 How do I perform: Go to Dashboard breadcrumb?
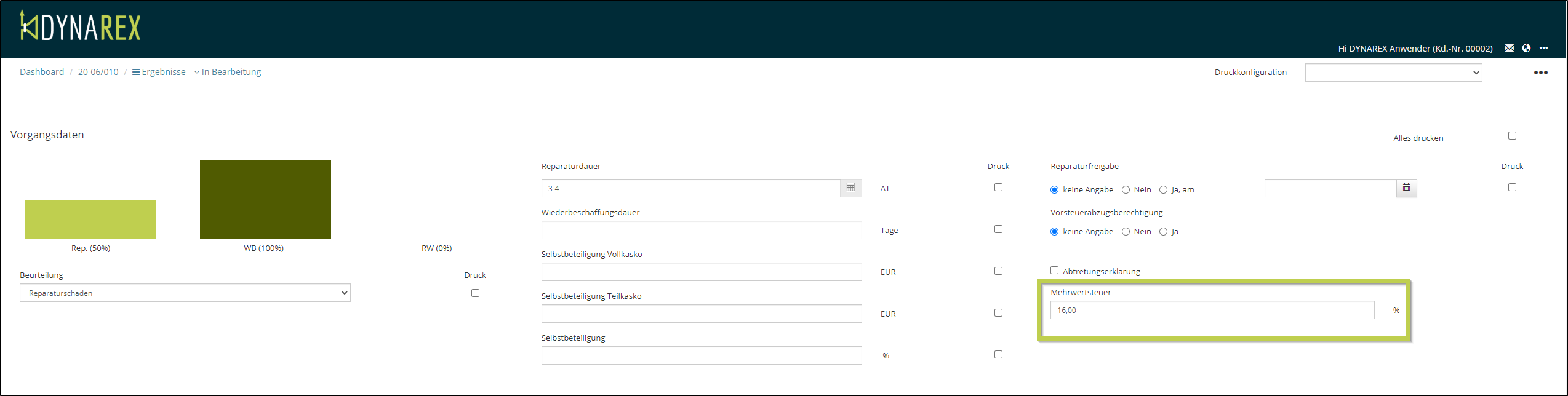42,72
